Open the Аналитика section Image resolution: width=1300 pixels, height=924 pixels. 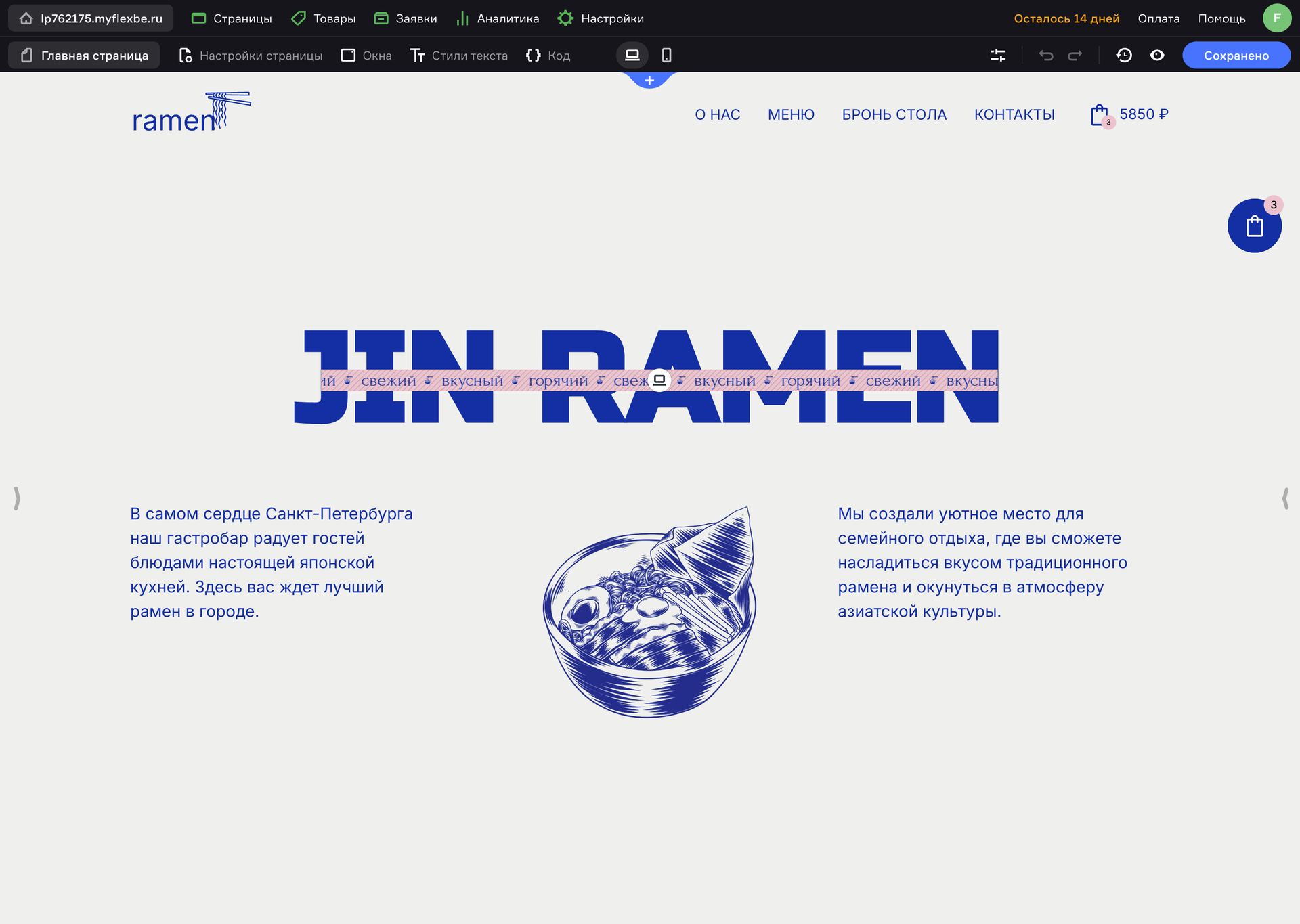coord(498,18)
